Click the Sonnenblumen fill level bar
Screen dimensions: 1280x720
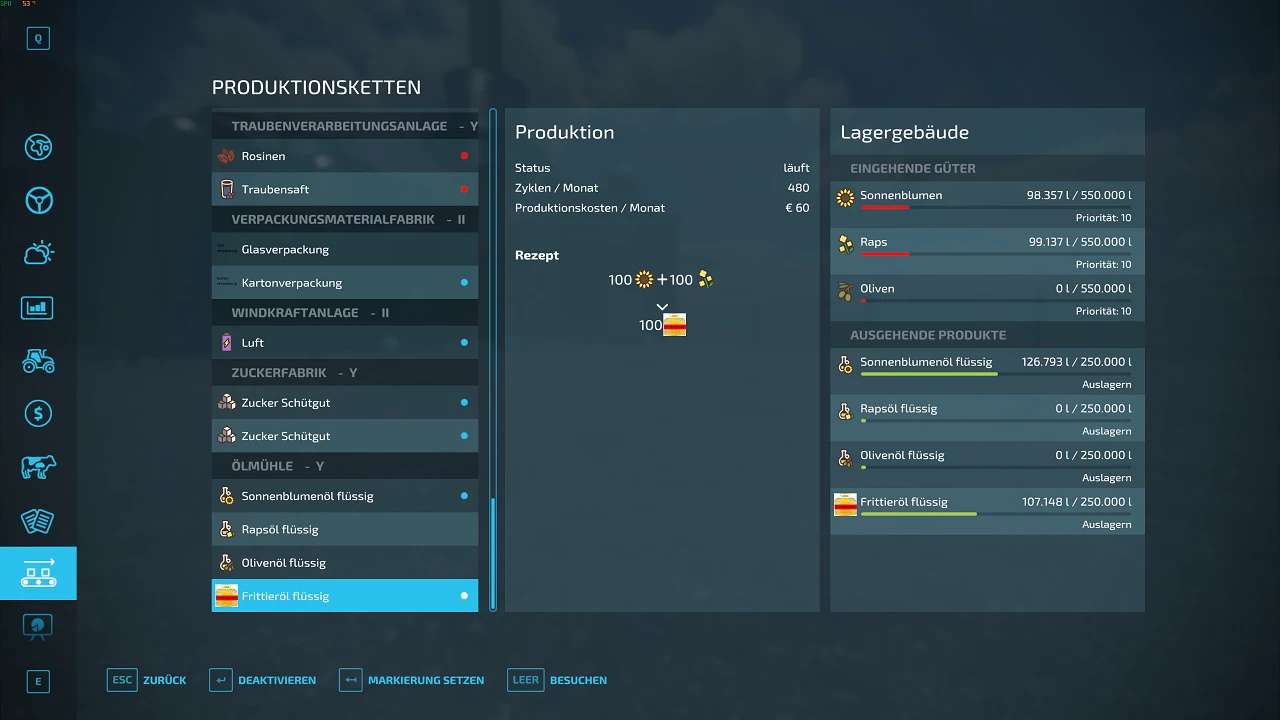995,207
